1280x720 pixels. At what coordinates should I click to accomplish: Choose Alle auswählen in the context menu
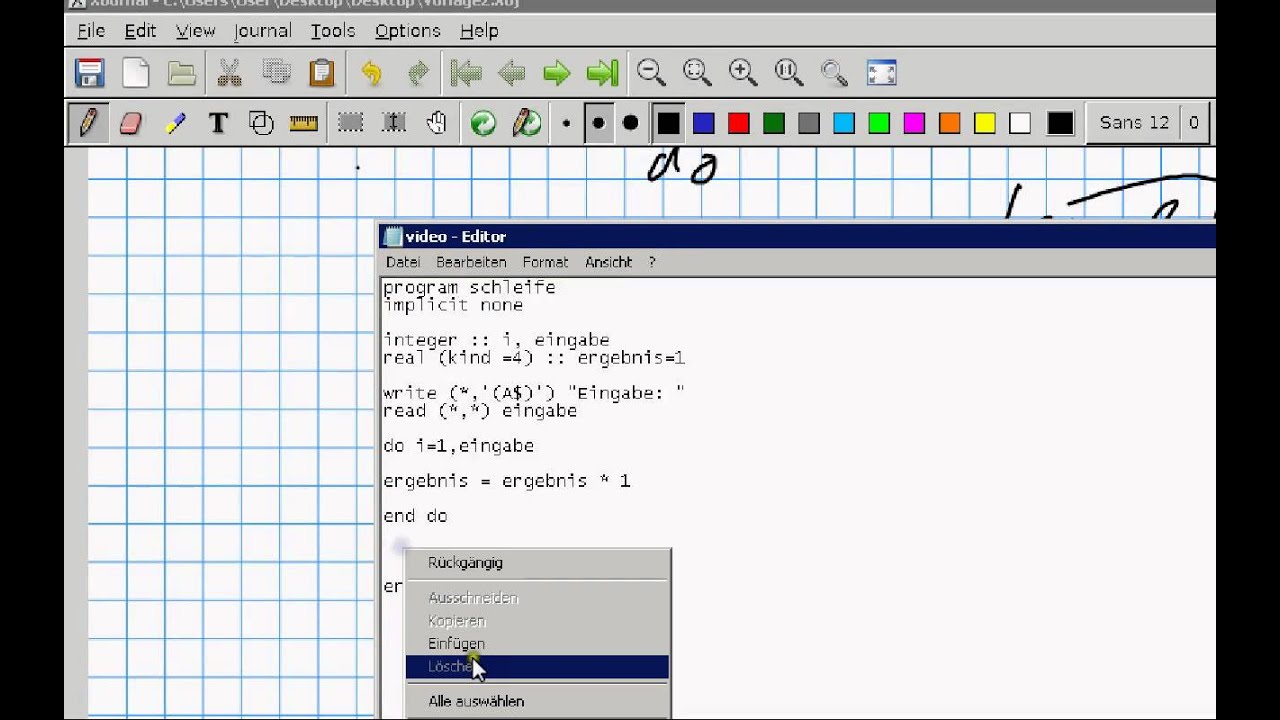(x=537, y=702)
